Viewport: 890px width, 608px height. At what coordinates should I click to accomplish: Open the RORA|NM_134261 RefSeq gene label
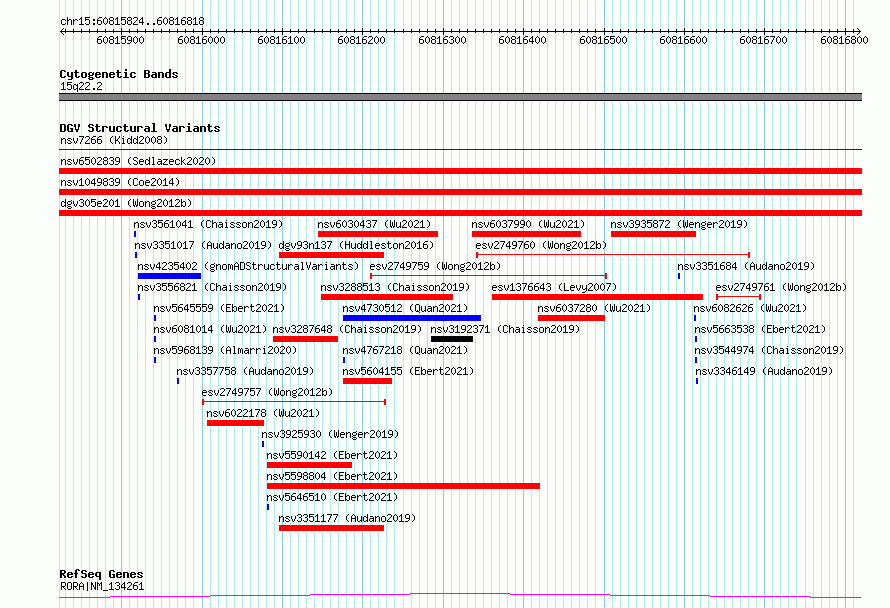pyautogui.click(x=102, y=586)
